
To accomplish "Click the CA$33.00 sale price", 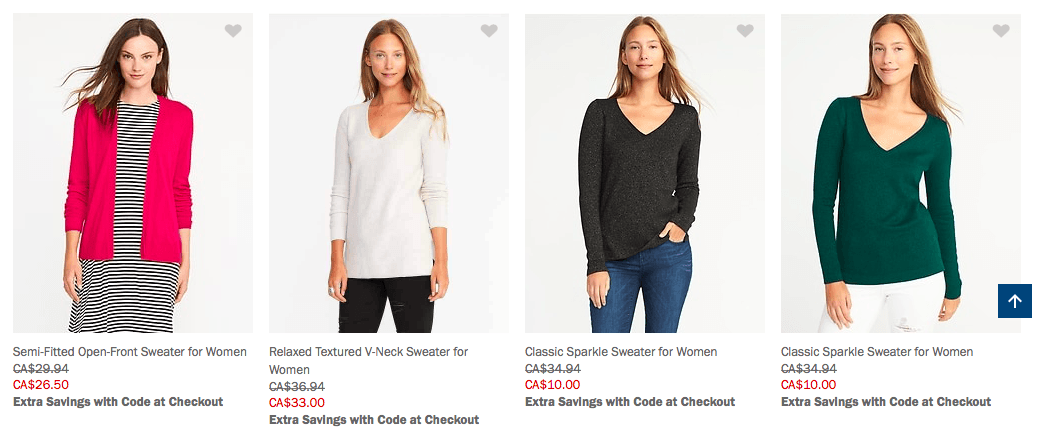I will 297,403.
